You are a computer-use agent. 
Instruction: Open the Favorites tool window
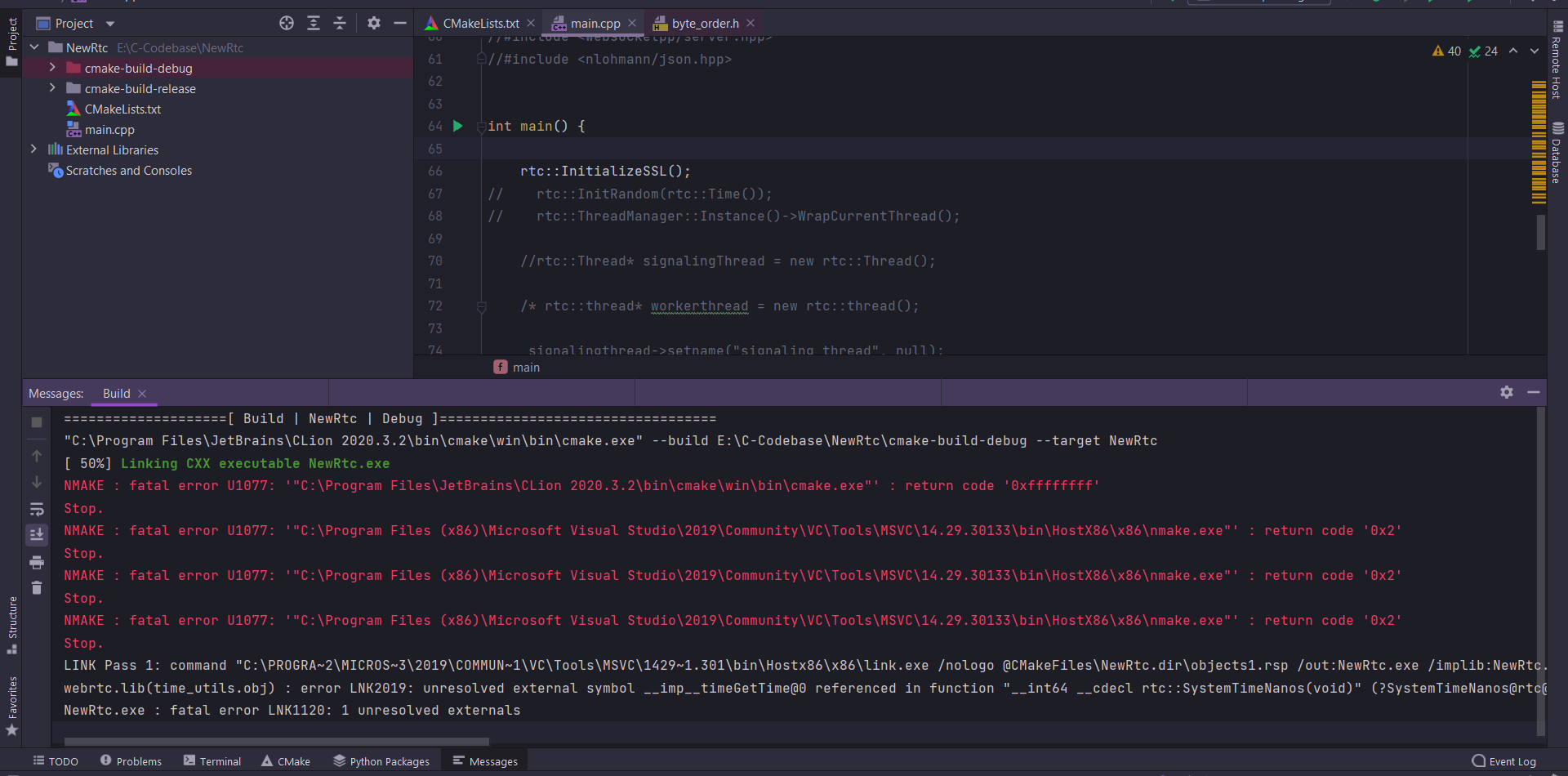[12, 706]
